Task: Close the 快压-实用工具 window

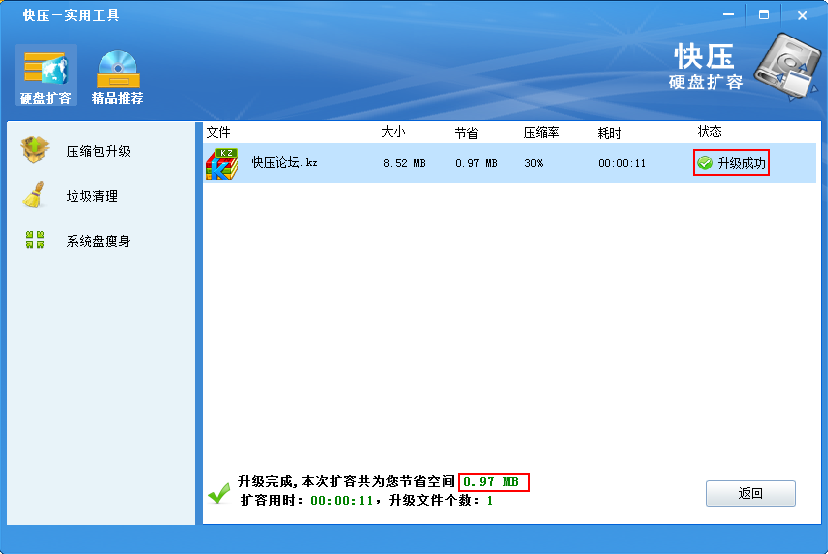Action: [x=802, y=15]
